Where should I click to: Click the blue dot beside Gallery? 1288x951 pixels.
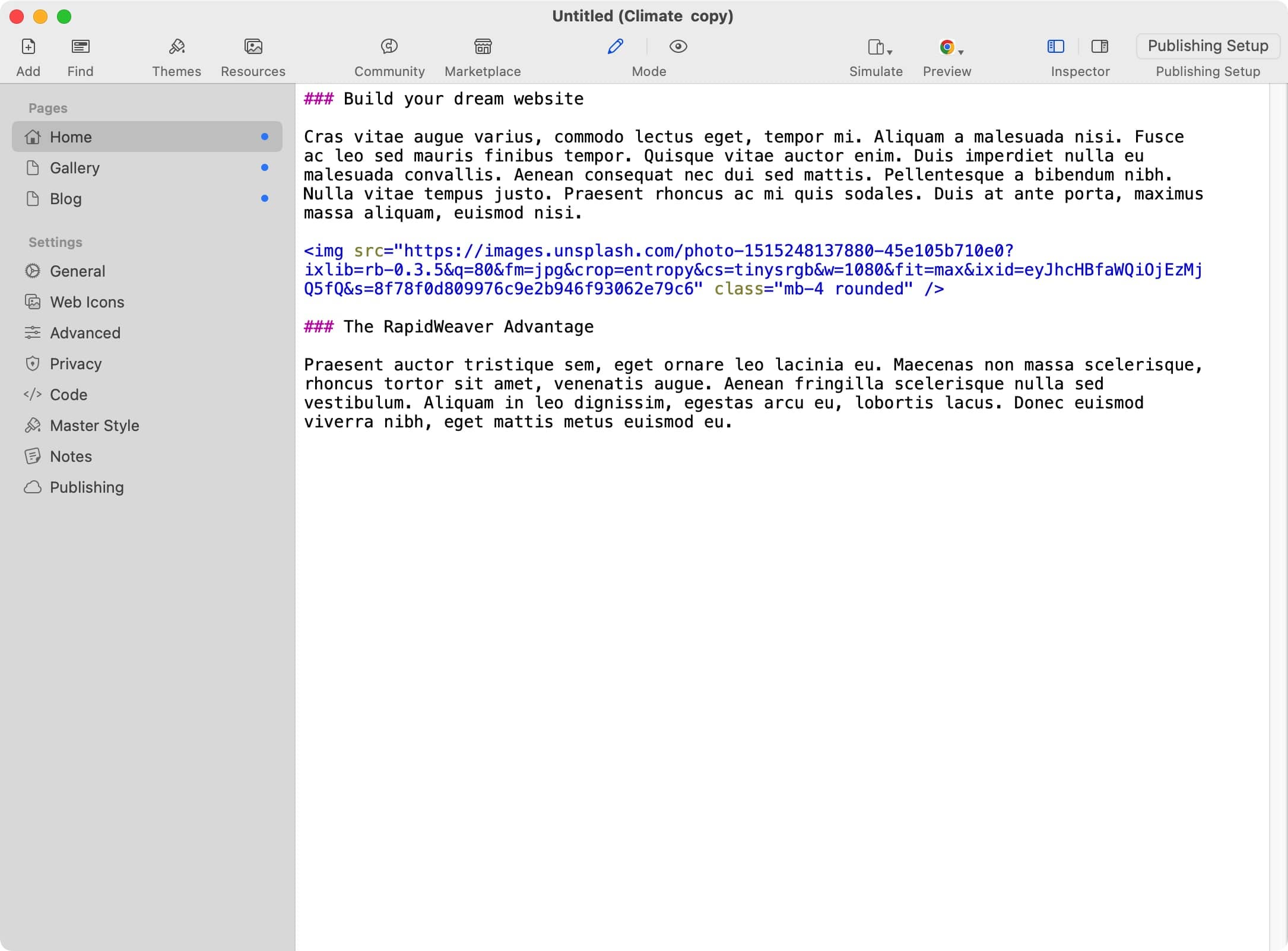point(265,167)
